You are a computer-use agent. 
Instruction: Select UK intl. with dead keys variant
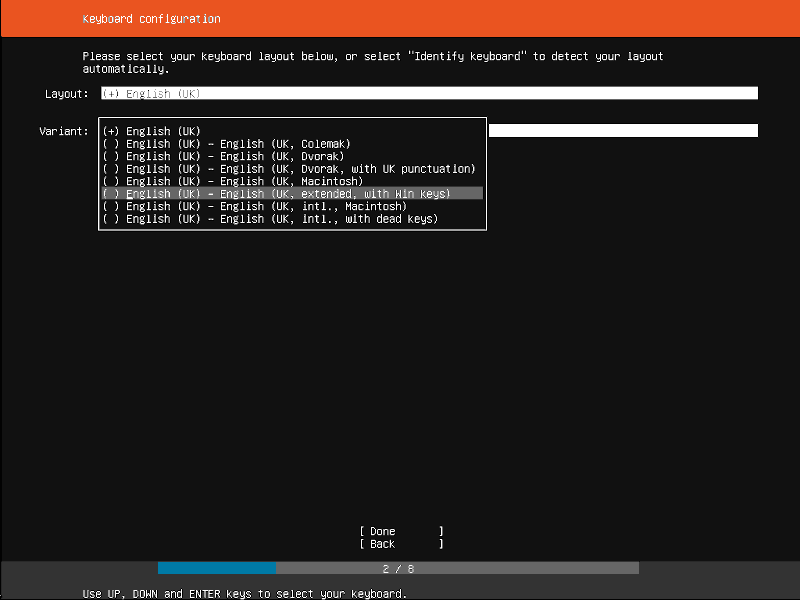270,219
